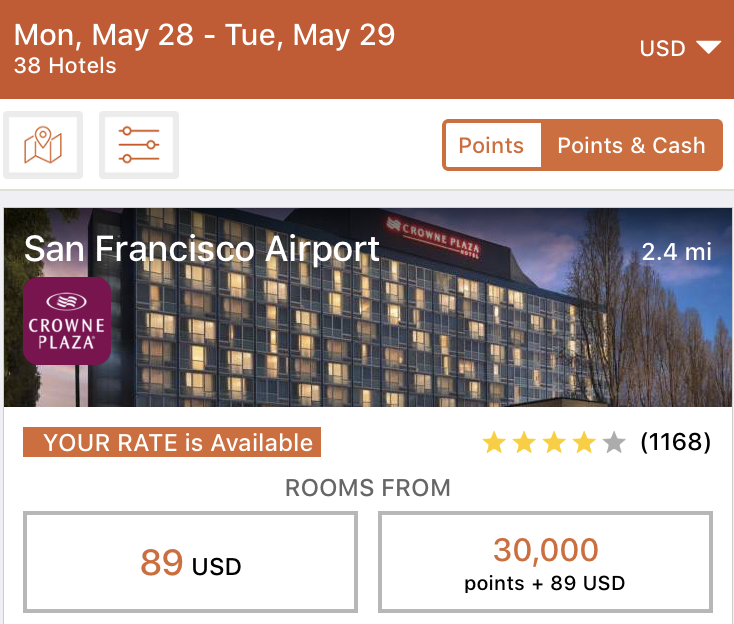Switch to the Points option
734x624 pixels.
tap(491, 145)
